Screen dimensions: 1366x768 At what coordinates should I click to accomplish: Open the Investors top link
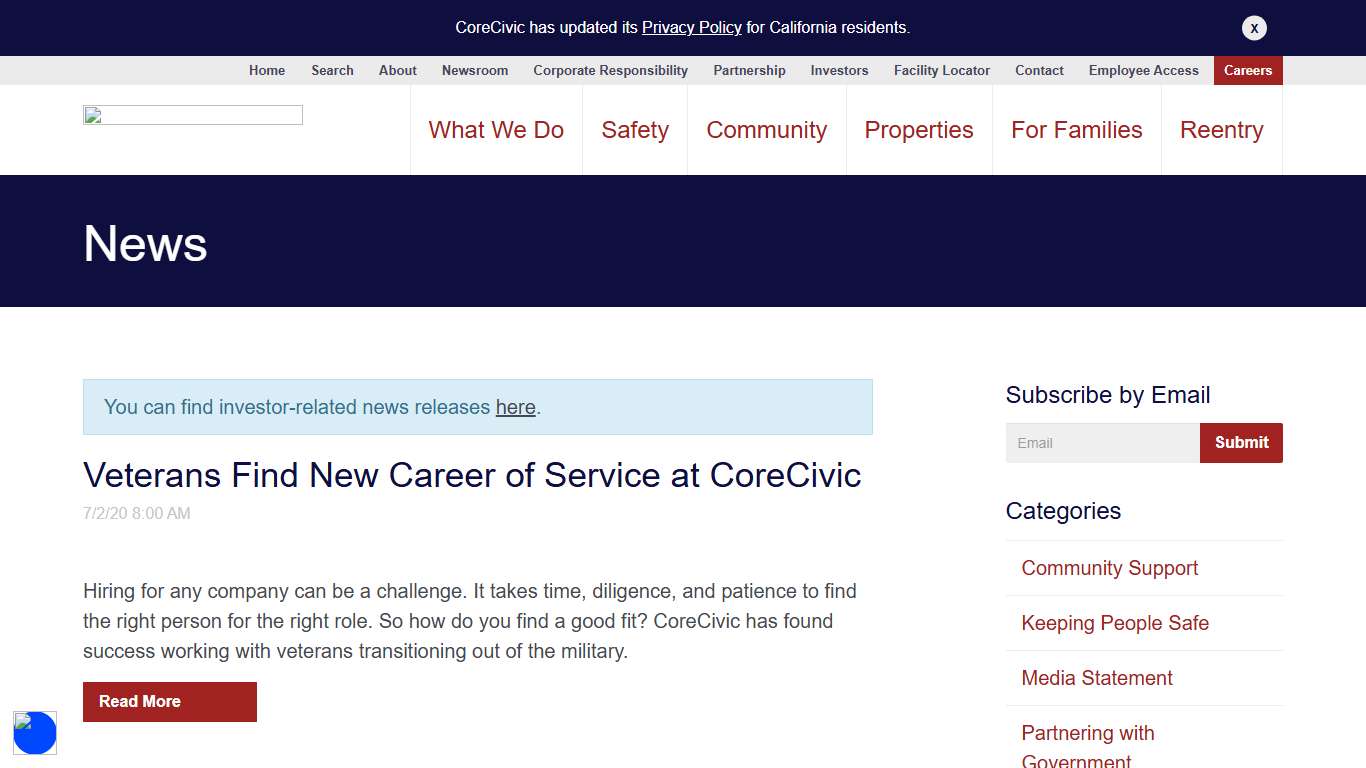[839, 70]
